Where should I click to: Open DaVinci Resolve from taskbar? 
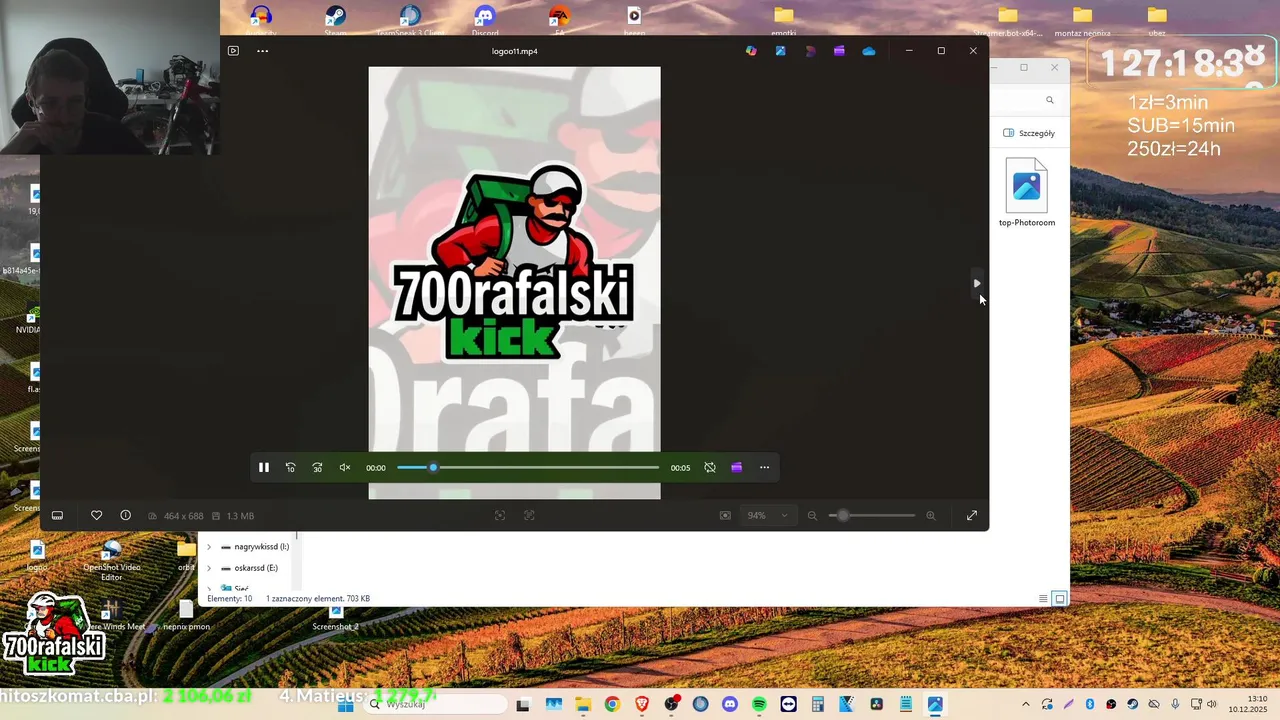pos(876,705)
